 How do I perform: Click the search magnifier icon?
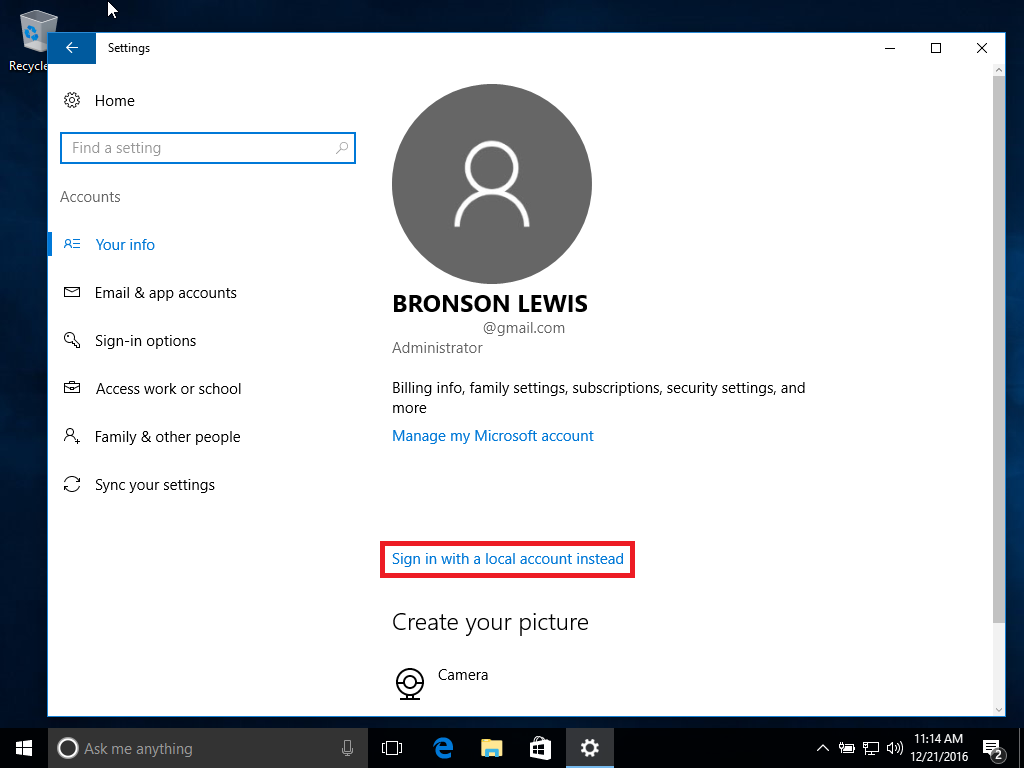click(x=342, y=148)
